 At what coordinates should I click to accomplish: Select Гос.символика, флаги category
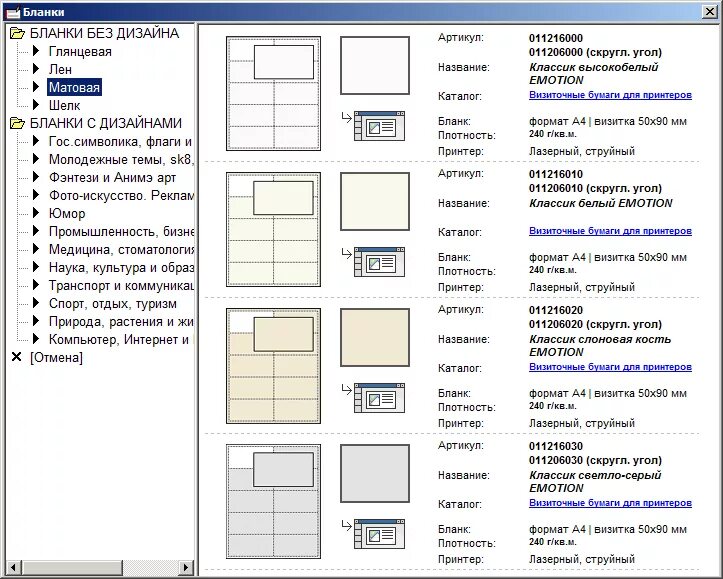point(120,142)
